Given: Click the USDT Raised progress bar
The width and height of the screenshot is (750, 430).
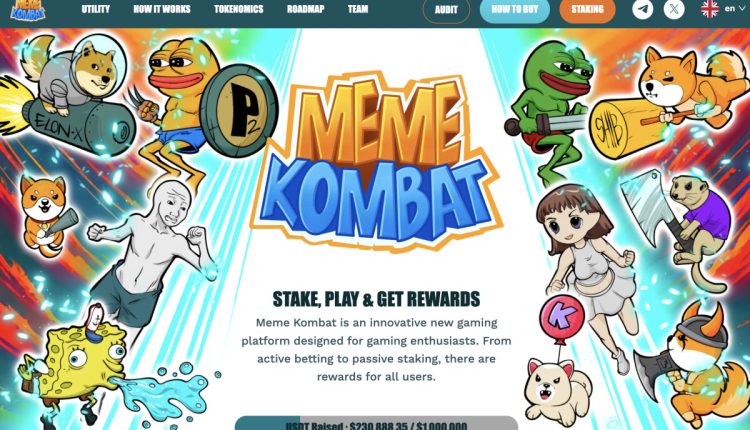Looking at the screenshot, I should [376, 423].
